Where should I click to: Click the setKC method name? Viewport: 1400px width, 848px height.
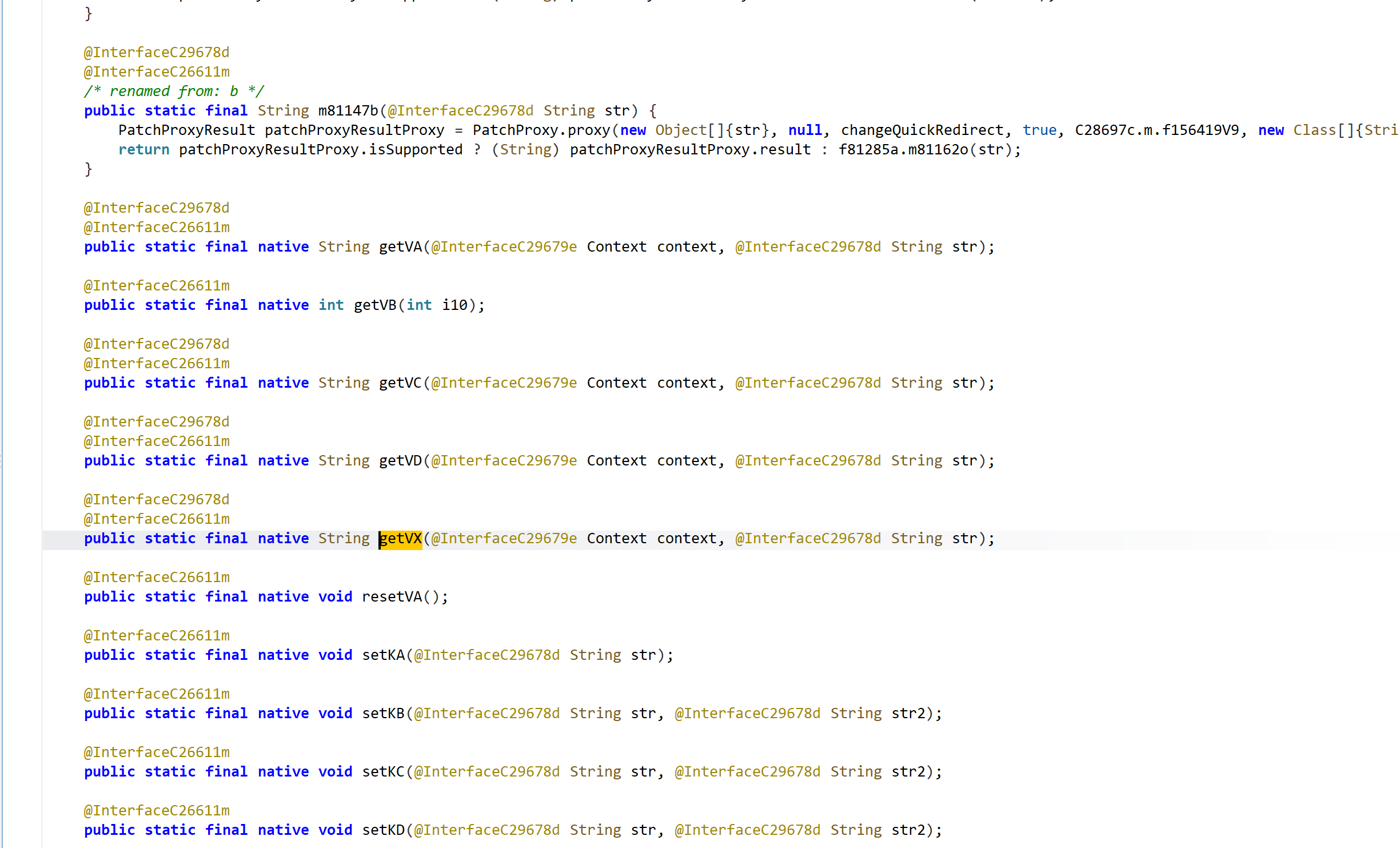click(383, 772)
